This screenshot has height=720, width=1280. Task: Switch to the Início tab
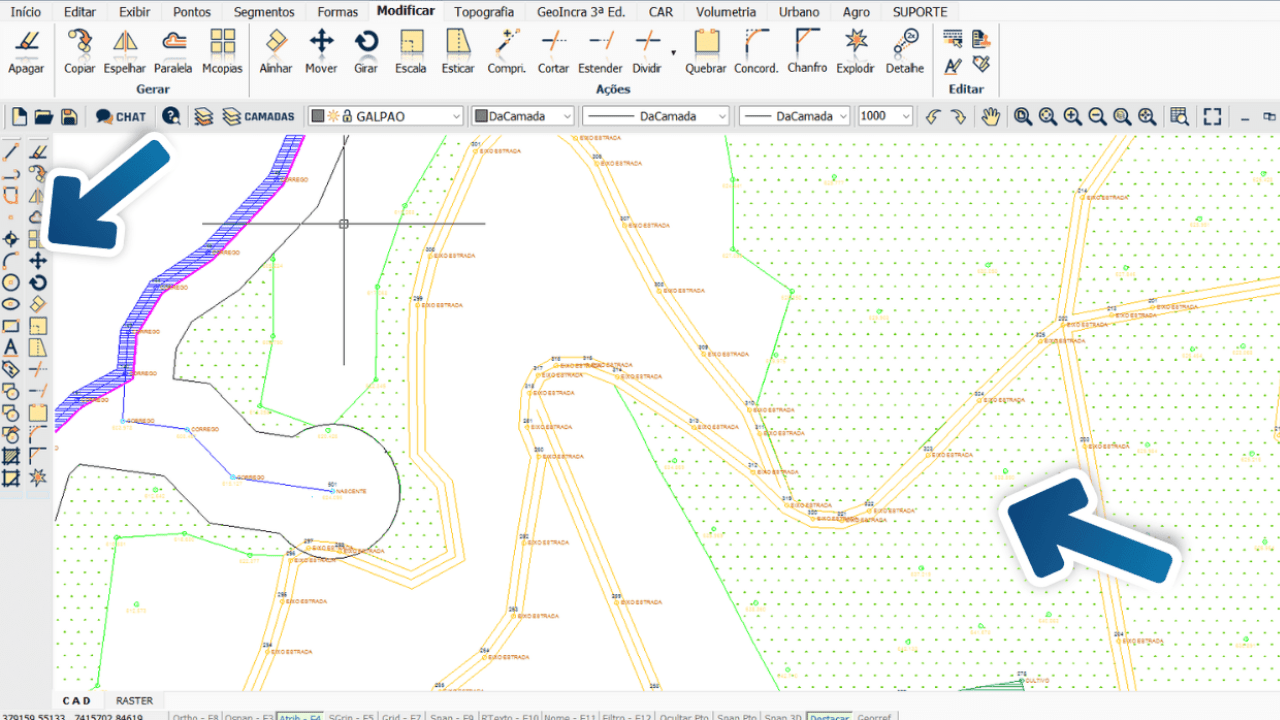(26, 12)
